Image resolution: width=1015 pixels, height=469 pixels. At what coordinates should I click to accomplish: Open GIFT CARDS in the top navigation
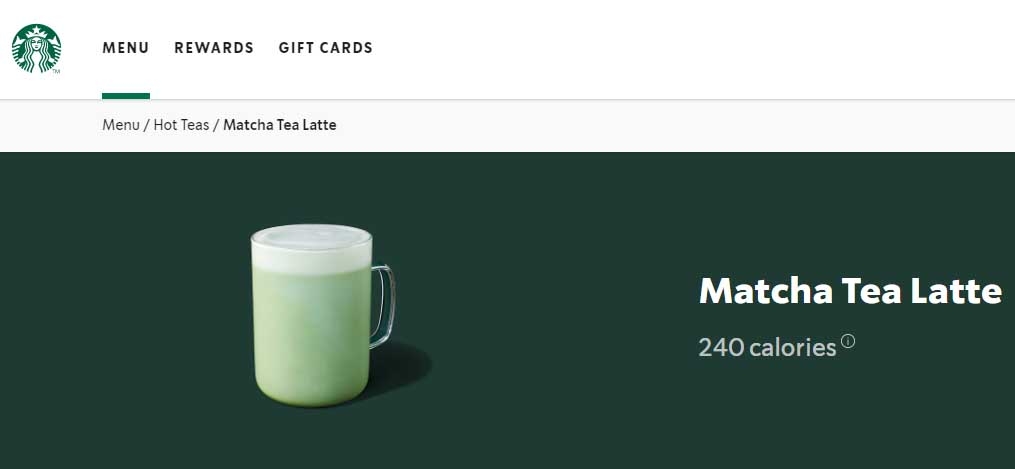[x=326, y=48]
